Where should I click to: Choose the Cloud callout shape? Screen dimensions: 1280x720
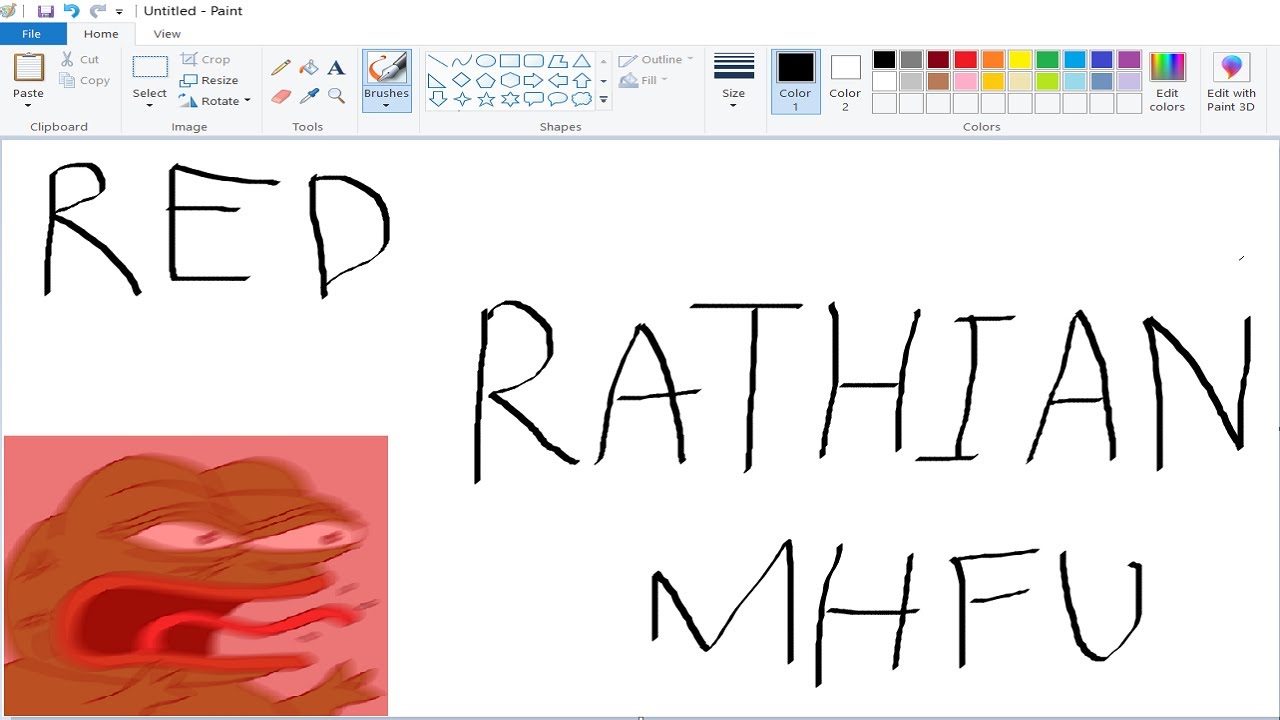[582, 99]
